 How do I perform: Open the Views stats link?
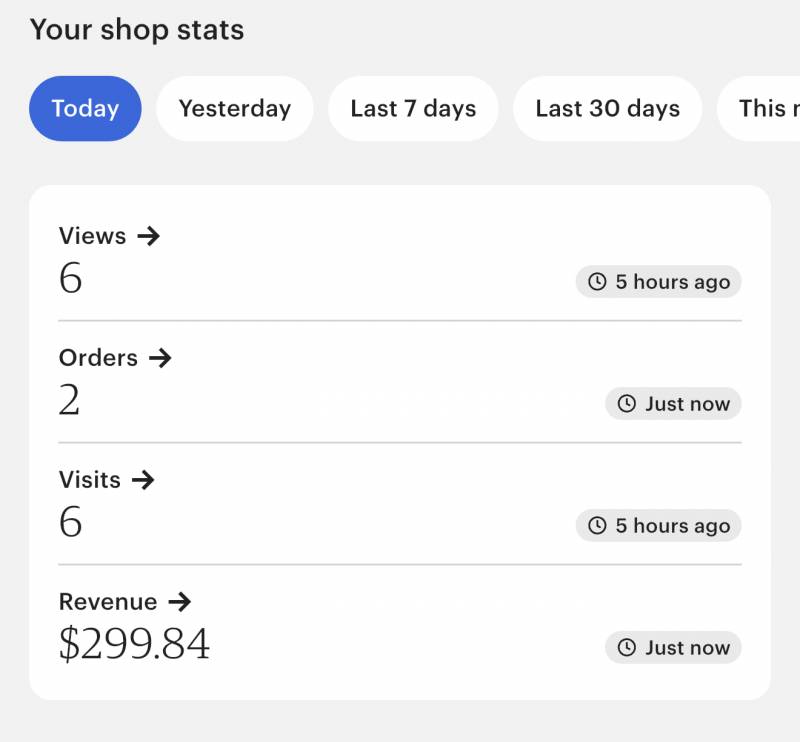tap(109, 236)
